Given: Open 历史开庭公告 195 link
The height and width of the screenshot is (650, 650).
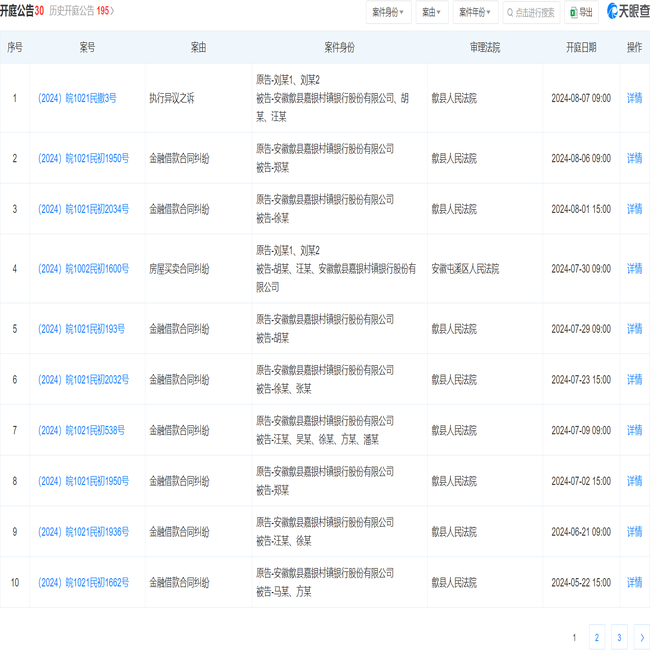Looking at the screenshot, I should [82, 11].
